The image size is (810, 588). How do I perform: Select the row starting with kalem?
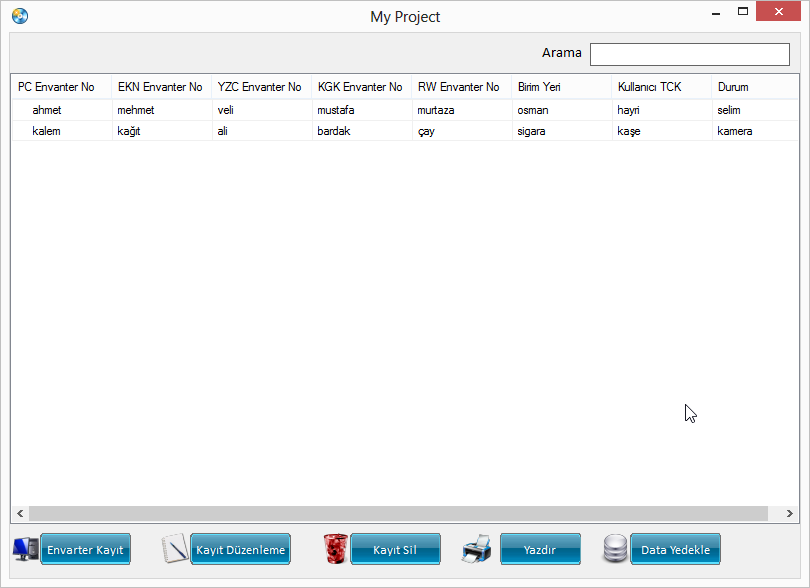point(47,131)
